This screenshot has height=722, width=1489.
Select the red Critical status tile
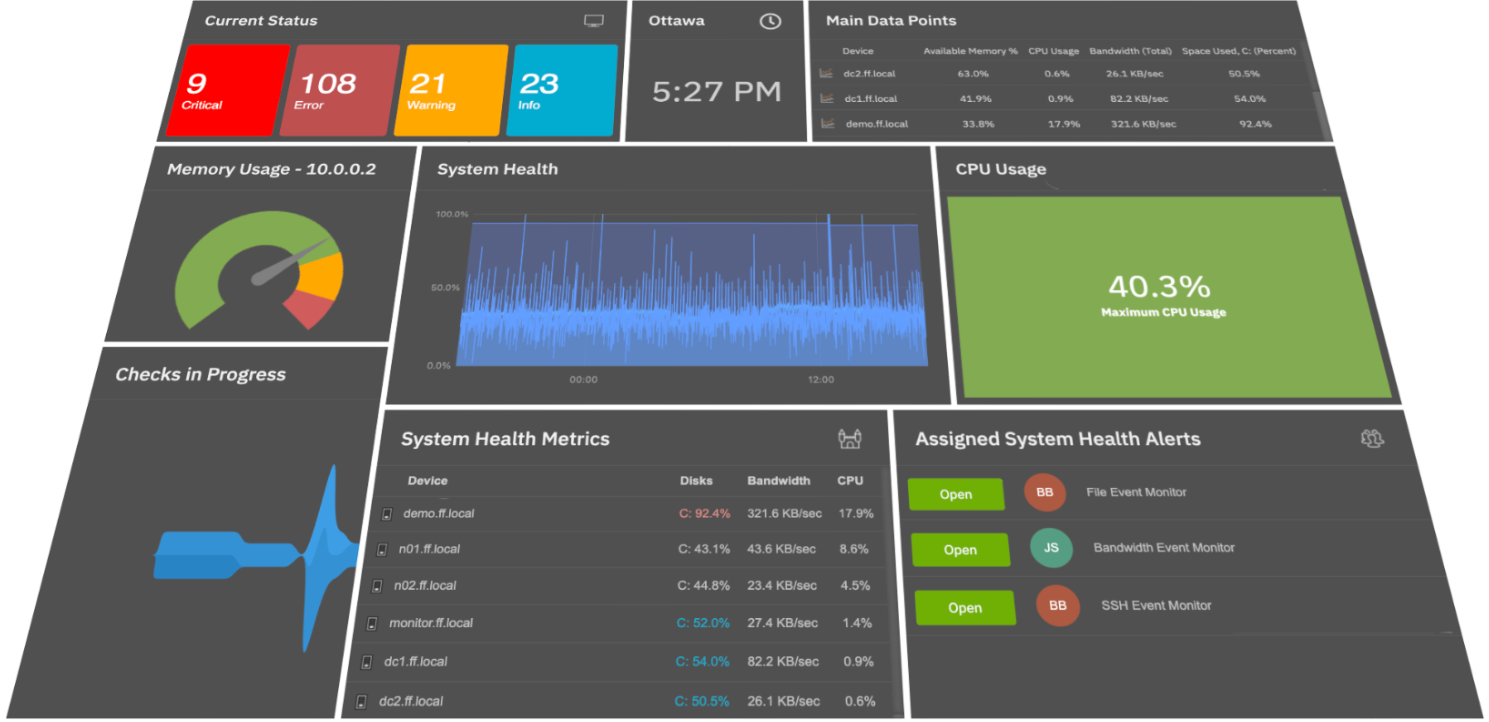tap(222, 89)
